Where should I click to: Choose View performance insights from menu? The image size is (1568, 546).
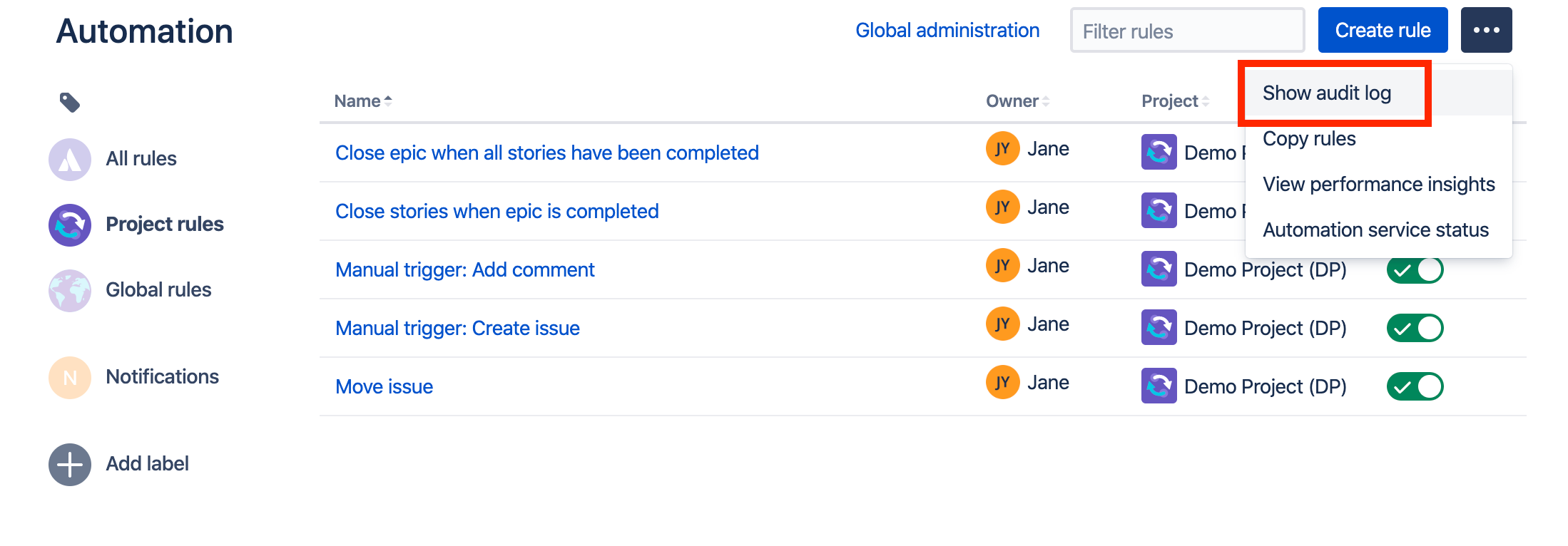tap(1378, 185)
